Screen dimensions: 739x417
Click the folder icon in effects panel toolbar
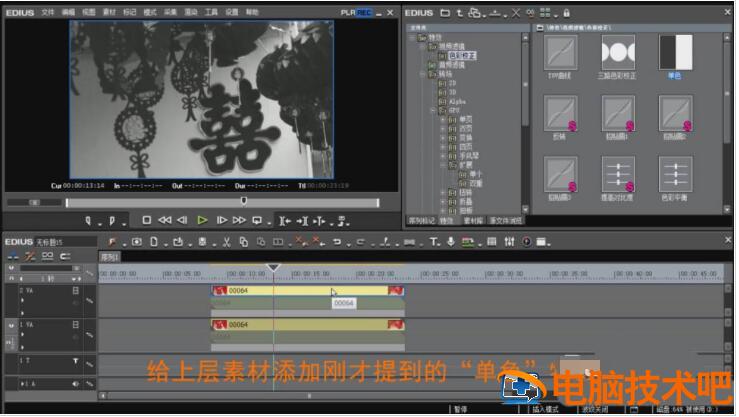tap(445, 13)
